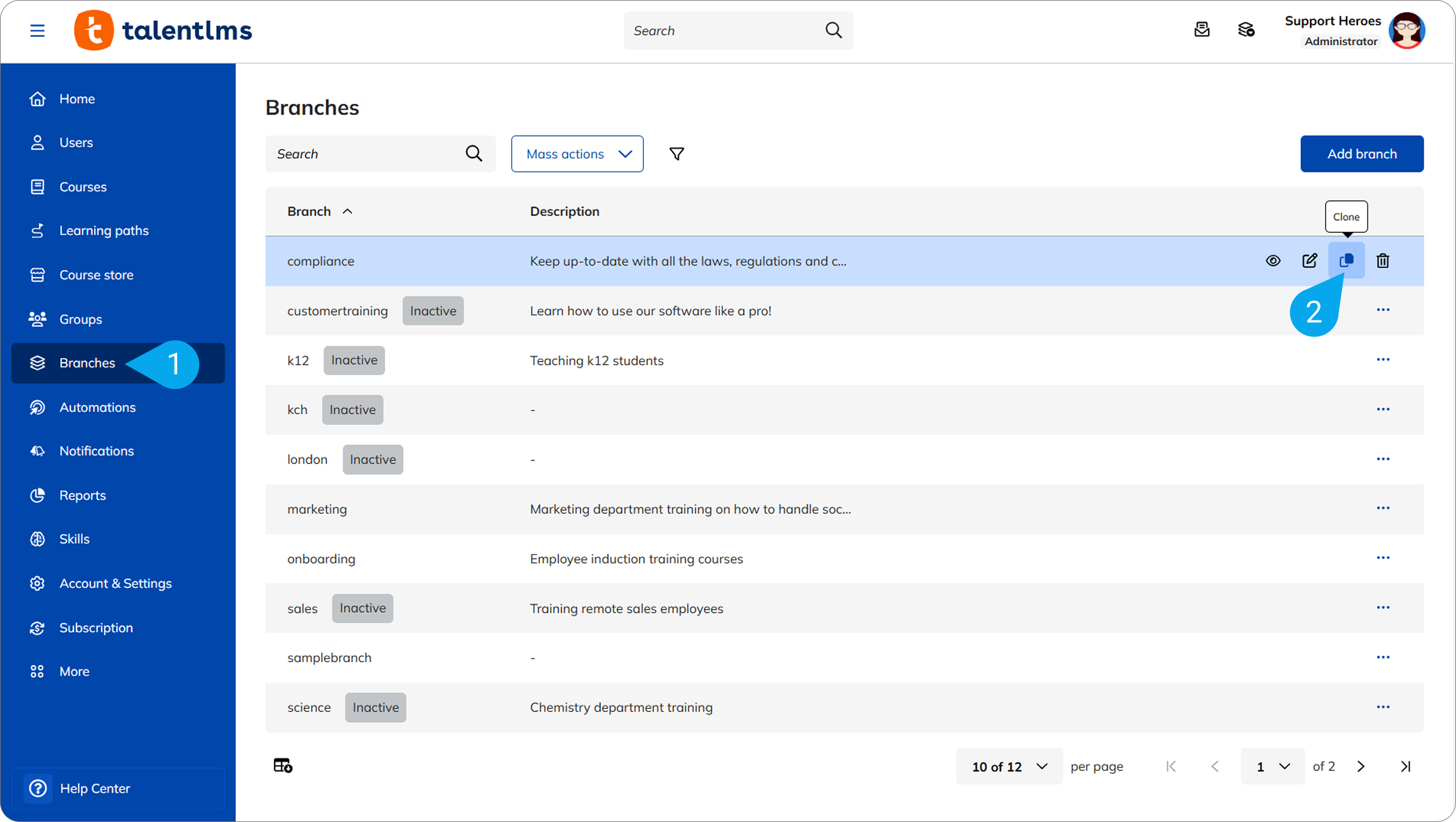Click 'Teaching k12 students' description

(597, 360)
